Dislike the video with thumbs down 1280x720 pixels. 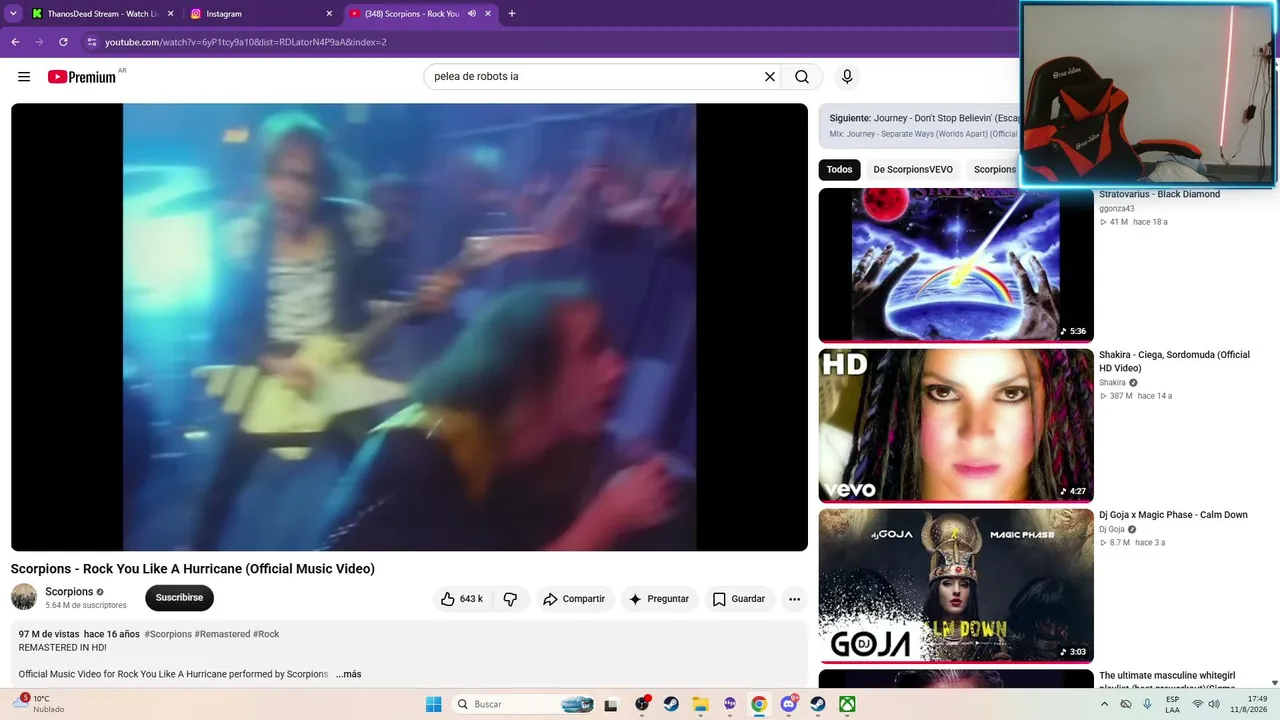tap(510, 599)
